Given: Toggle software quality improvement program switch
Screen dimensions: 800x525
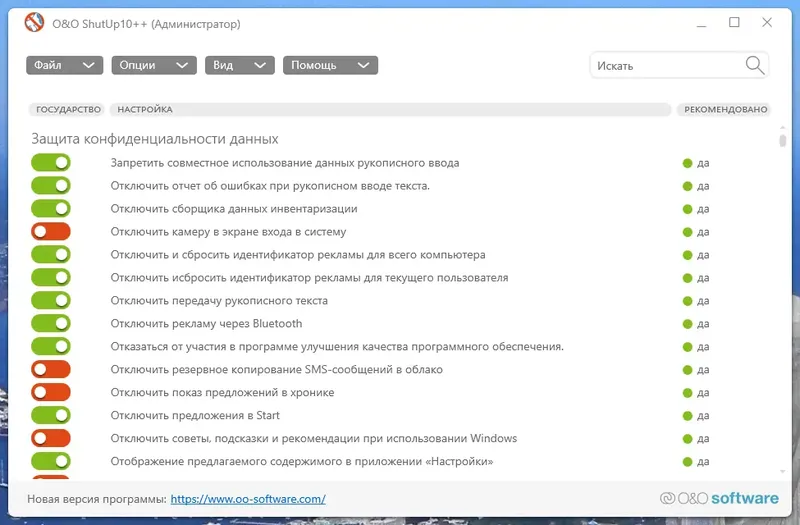Looking at the screenshot, I should click(51, 346).
